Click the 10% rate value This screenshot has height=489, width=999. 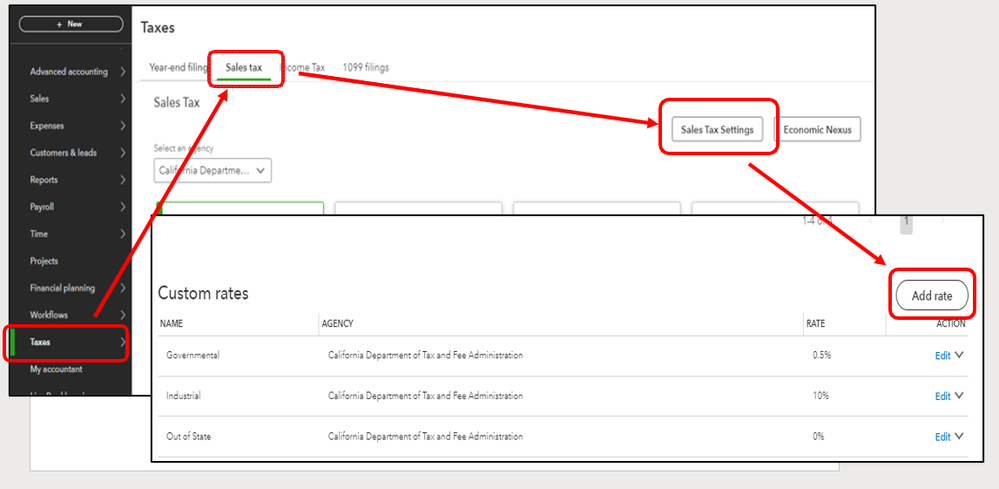click(x=821, y=395)
